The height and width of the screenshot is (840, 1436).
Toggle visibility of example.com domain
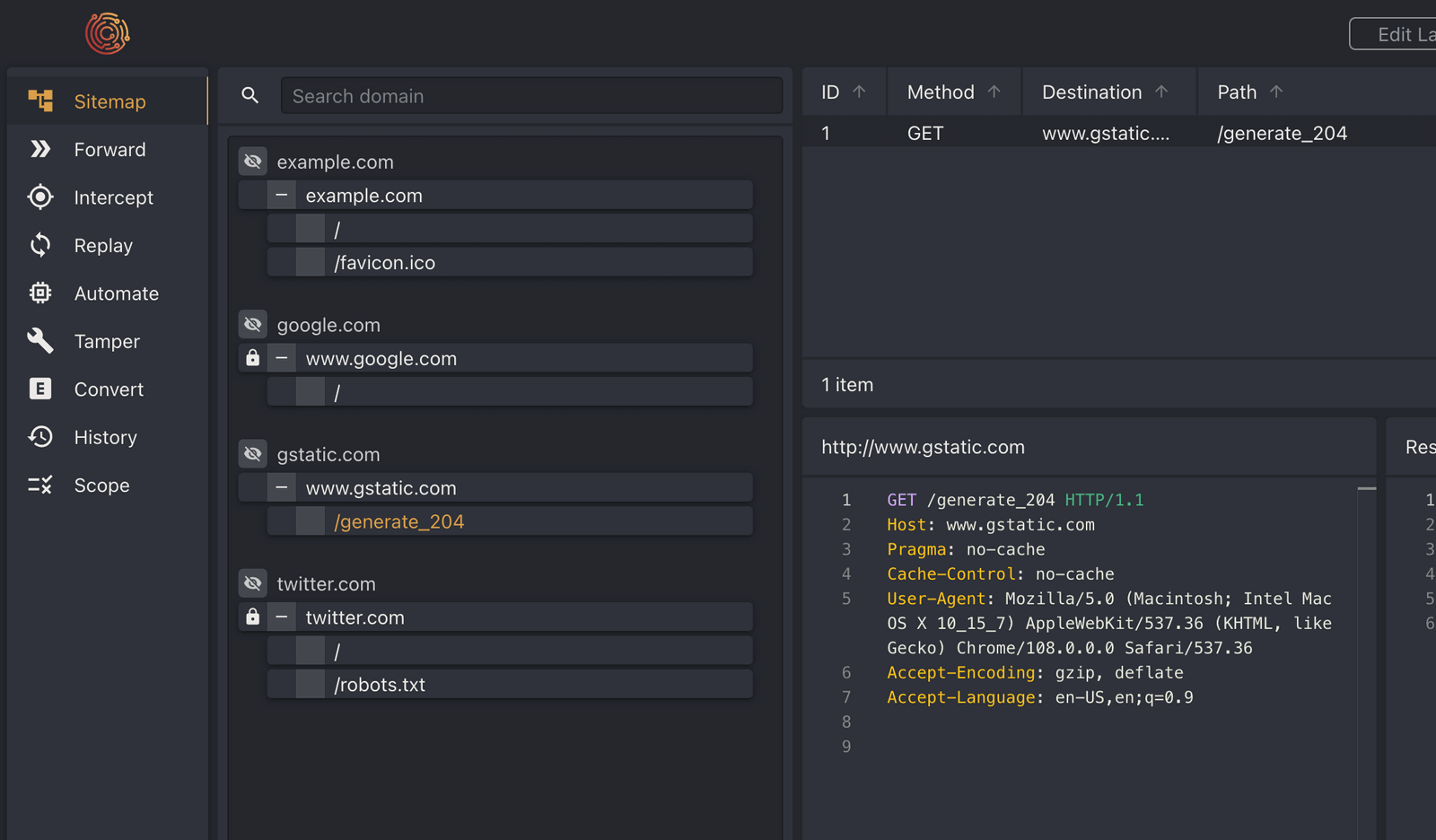coord(253,162)
